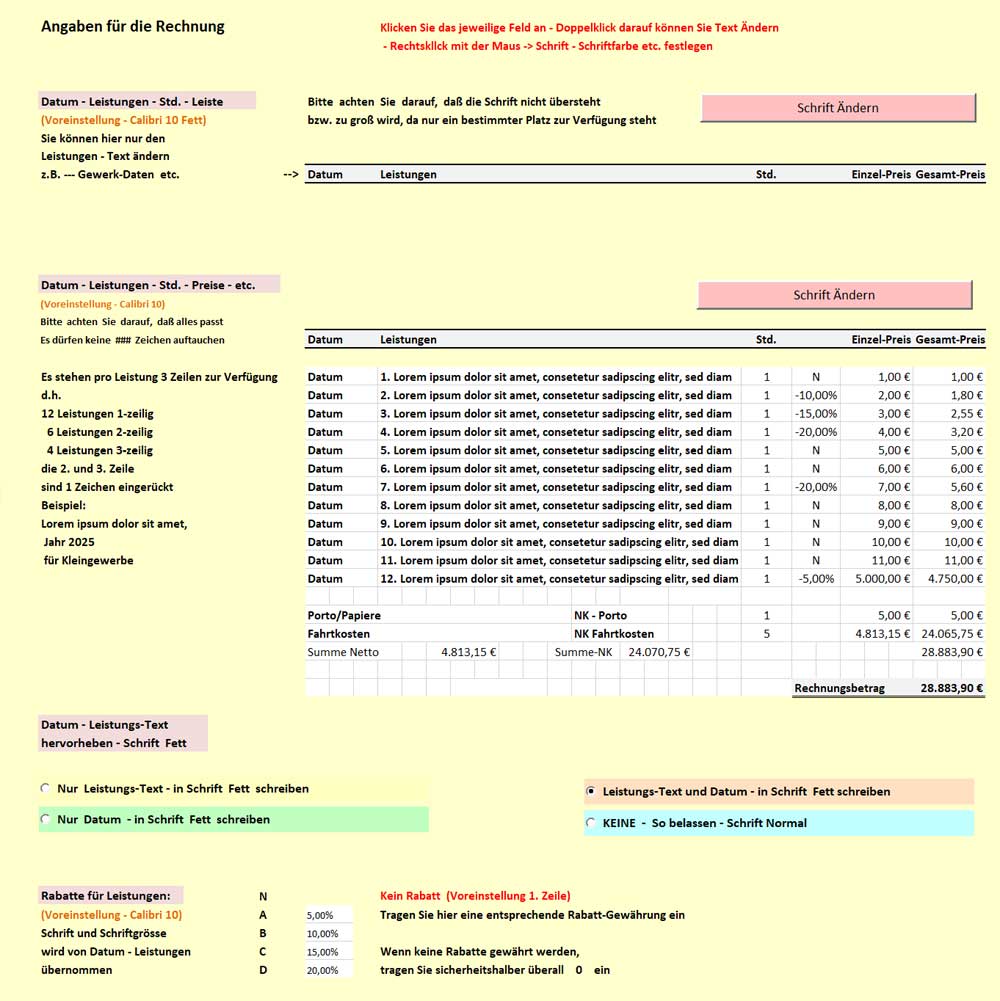
Task: Select 'Nur Datum in Schrift Fett' radio option
Action: [45, 820]
